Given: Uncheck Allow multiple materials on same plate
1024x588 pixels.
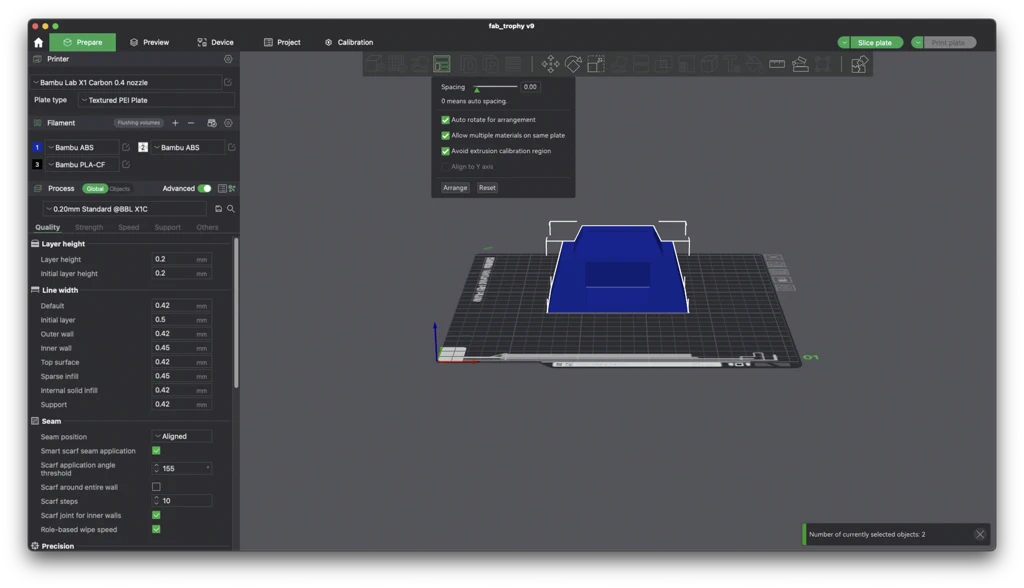Looking at the screenshot, I should coord(445,136).
